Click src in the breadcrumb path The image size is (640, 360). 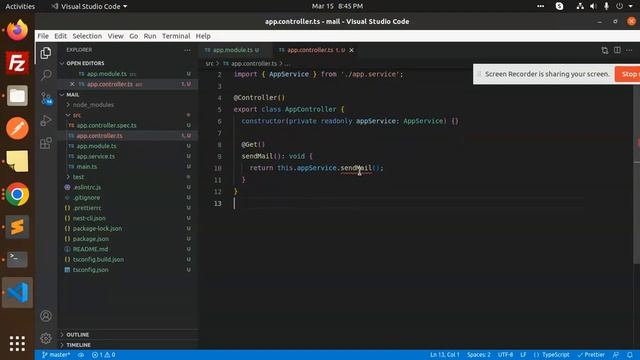click(209, 64)
